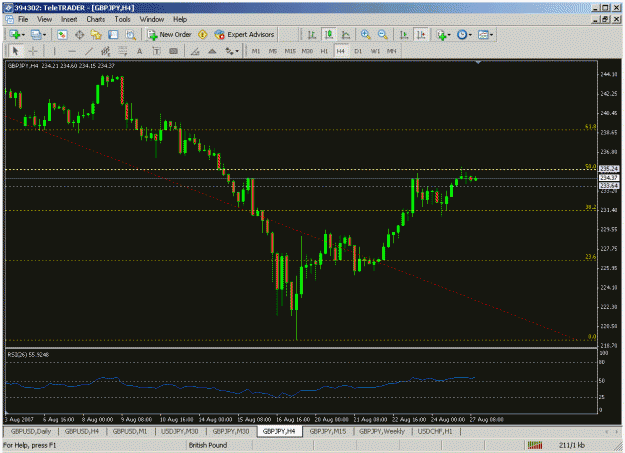This screenshot has height=453, width=625.
Task: Switch chart to bar chart mode
Action: [312, 35]
